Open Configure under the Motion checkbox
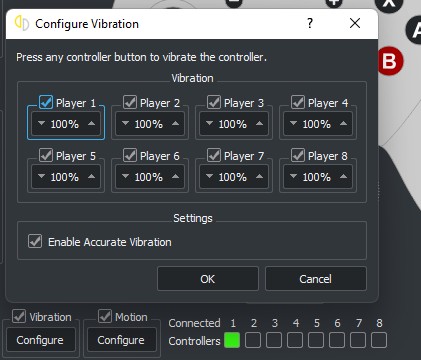The height and width of the screenshot is (360, 421). 121,340
